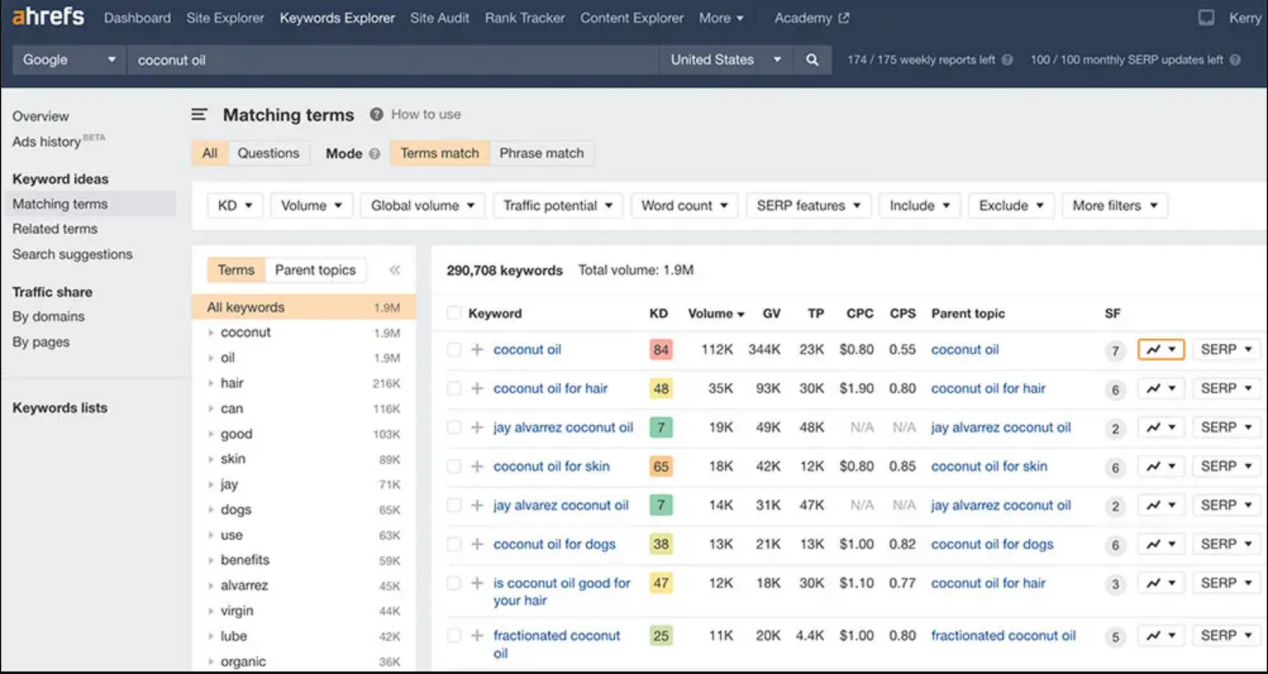Click the plus icon beside 'coconut oil for skin' keyword
This screenshot has width=1268, height=674.
[x=477, y=467]
